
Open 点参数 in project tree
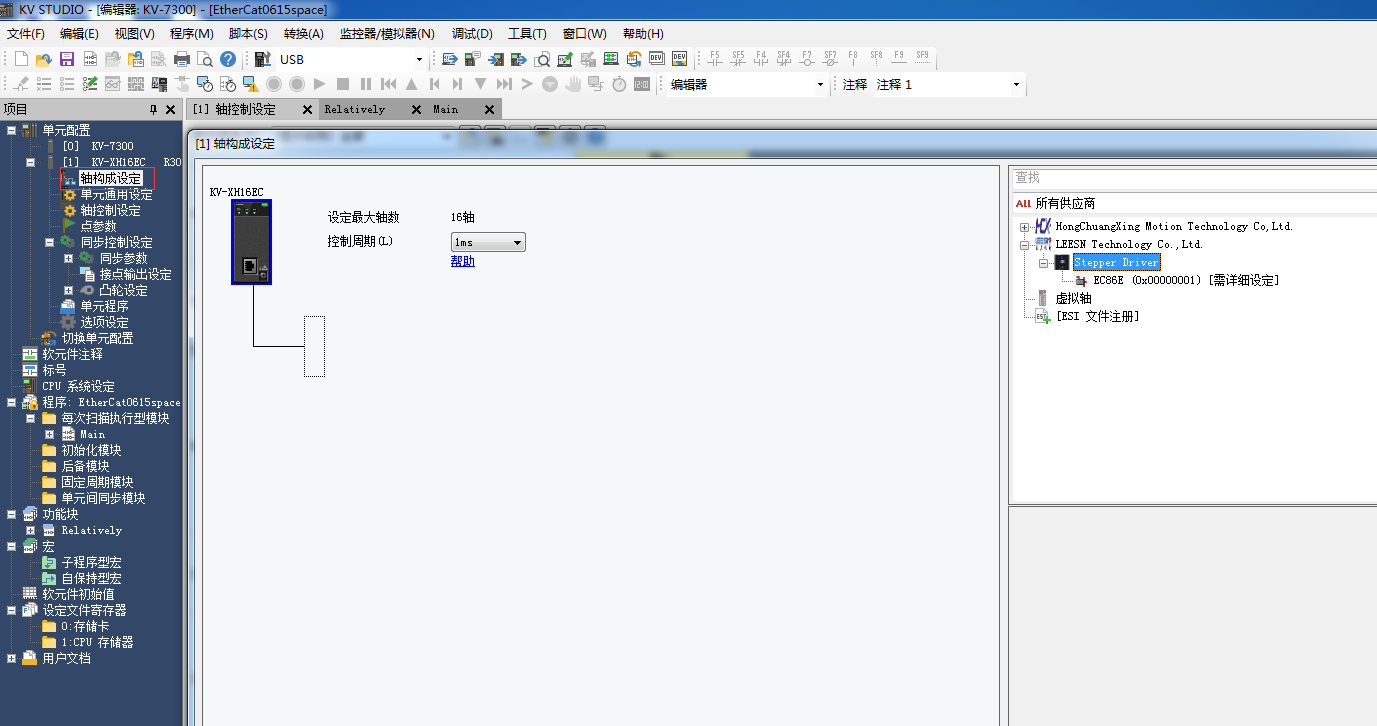point(98,226)
